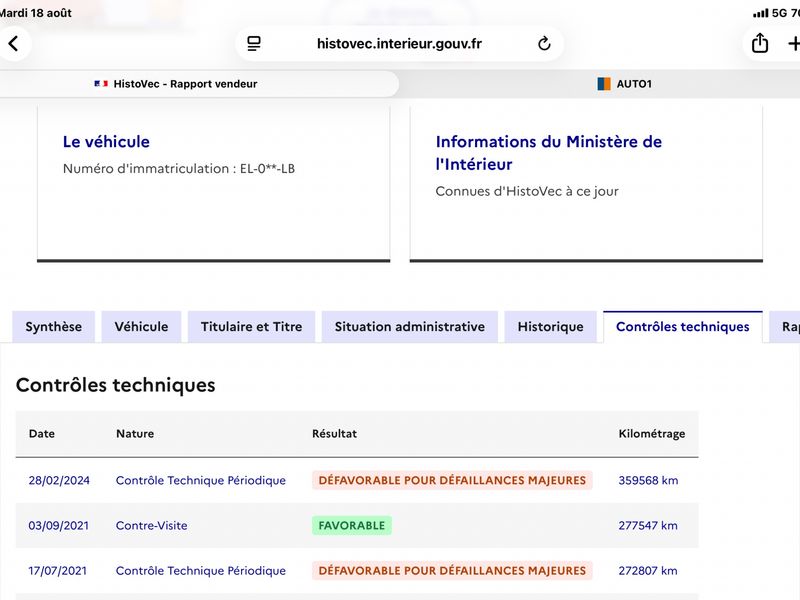Click the AUTO1 tab favicon
This screenshot has width=800, height=600.
[x=604, y=84]
